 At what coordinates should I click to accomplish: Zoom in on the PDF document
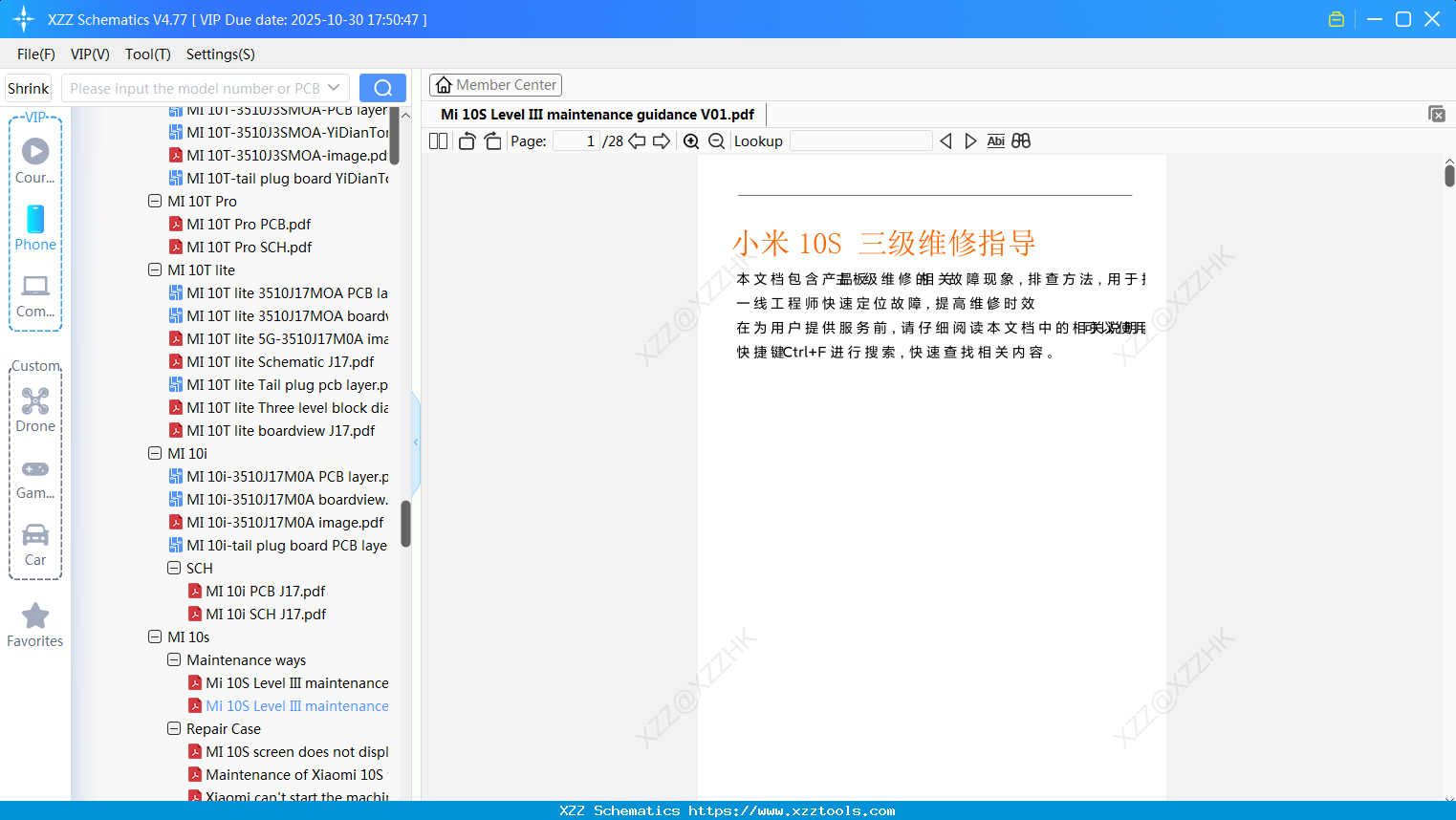coord(690,140)
